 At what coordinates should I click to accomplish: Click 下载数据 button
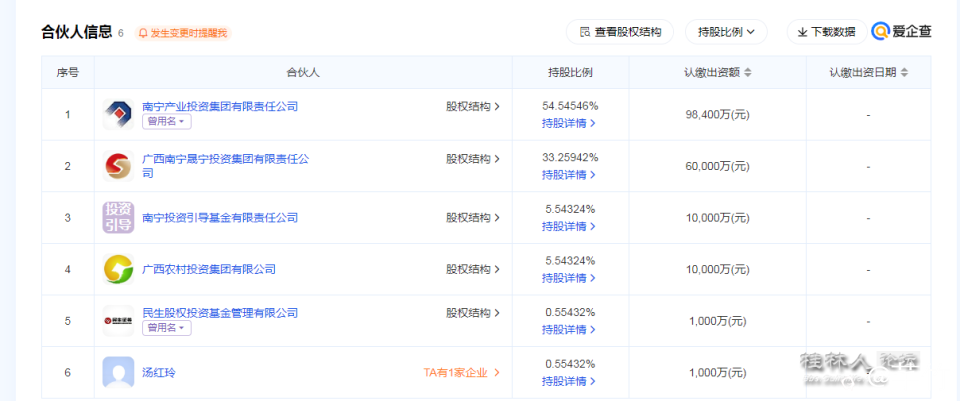[x=826, y=32]
